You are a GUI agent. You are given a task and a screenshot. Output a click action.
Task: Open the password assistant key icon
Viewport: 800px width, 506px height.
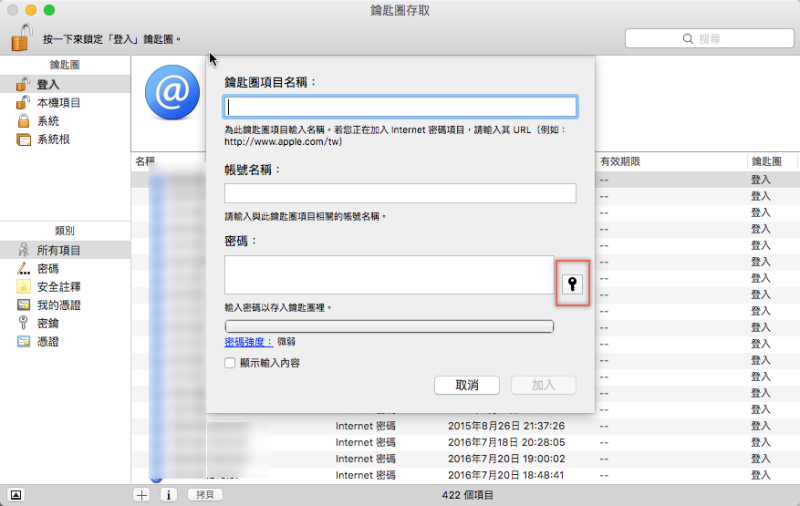coord(572,284)
